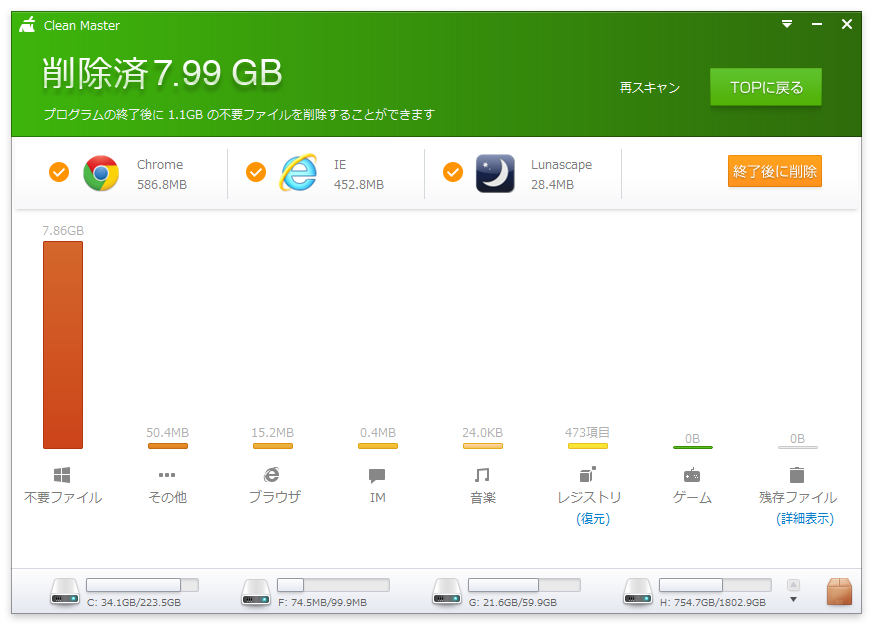The height and width of the screenshot is (625, 873).
Task: Open the title bar menu arrow
Action: (787, 24)
